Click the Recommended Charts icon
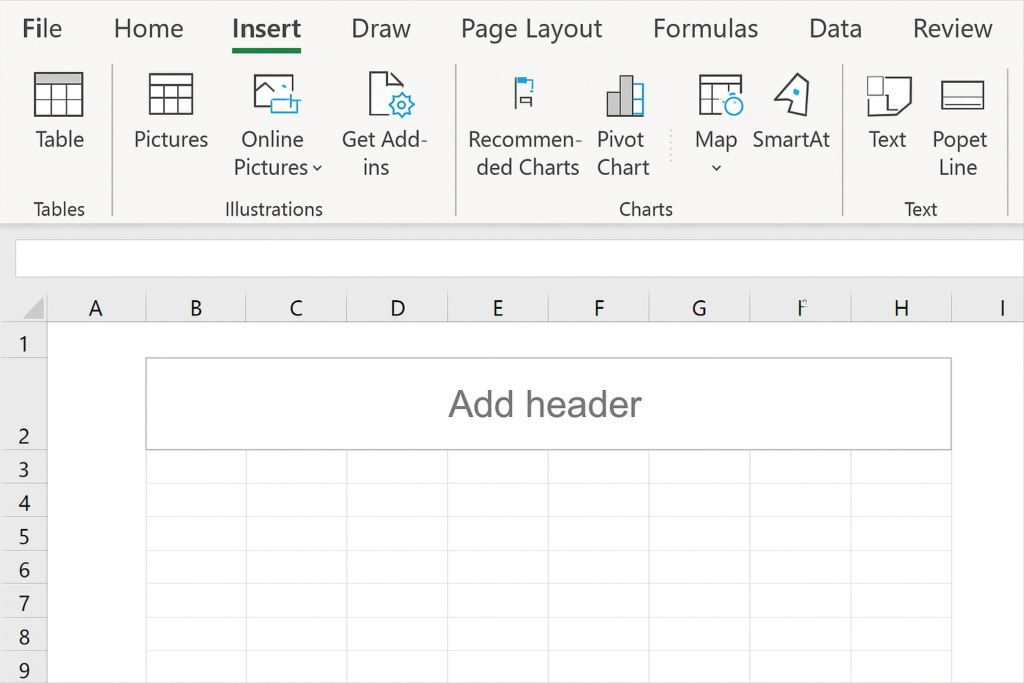Screen dimensions: 1024x683 point(524,94)
